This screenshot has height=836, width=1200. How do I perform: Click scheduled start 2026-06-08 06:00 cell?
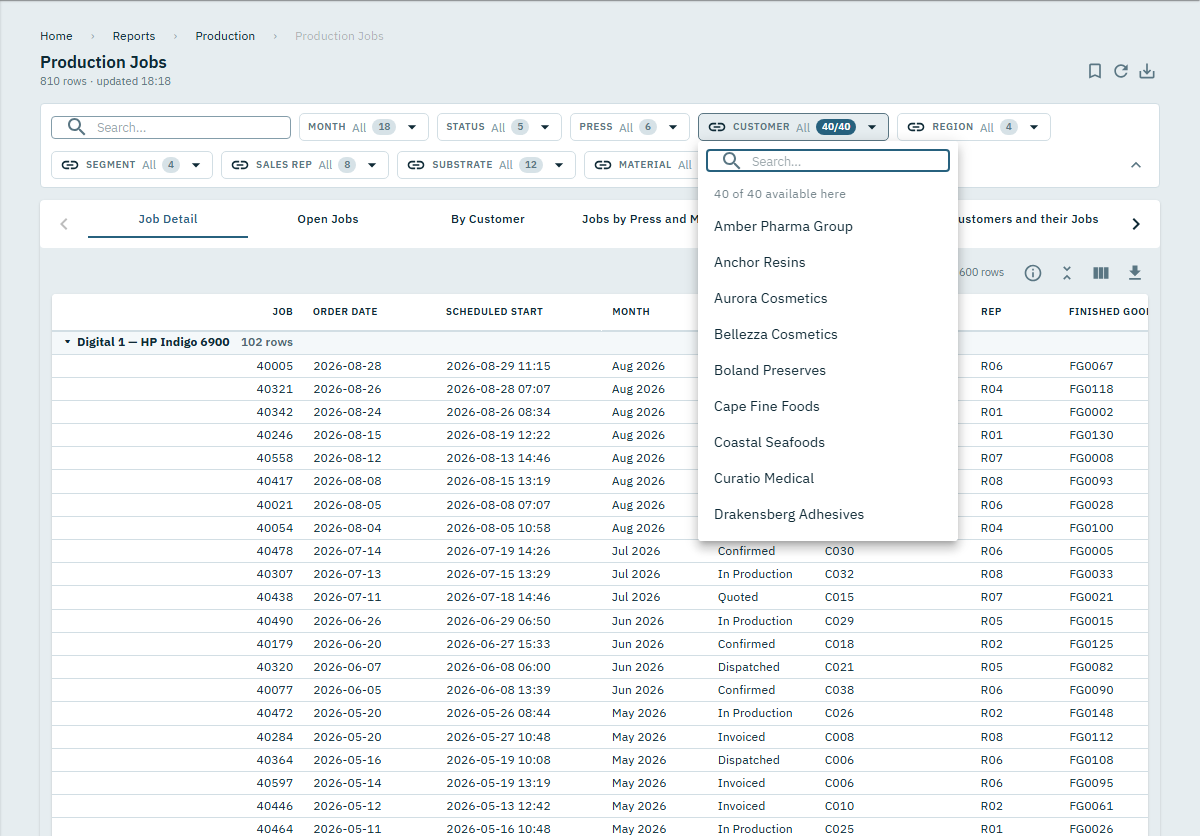[x=498, y=667]
